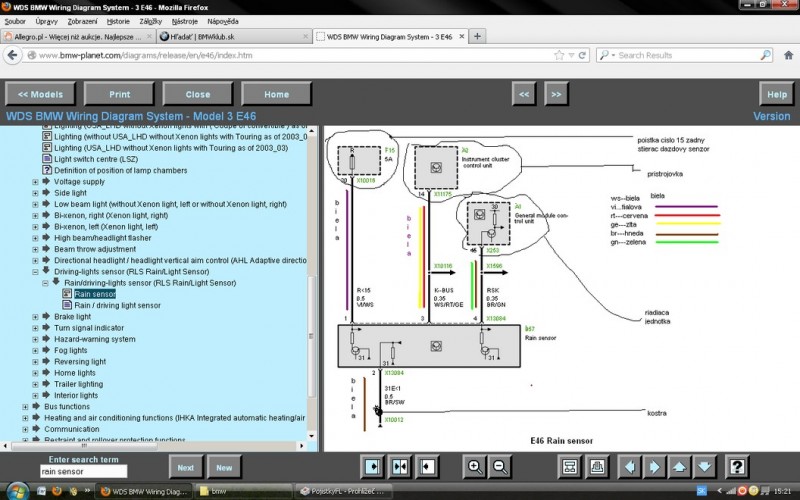Click the search term input field
Screen dimensions: 800x500
(x=84, y=471)
